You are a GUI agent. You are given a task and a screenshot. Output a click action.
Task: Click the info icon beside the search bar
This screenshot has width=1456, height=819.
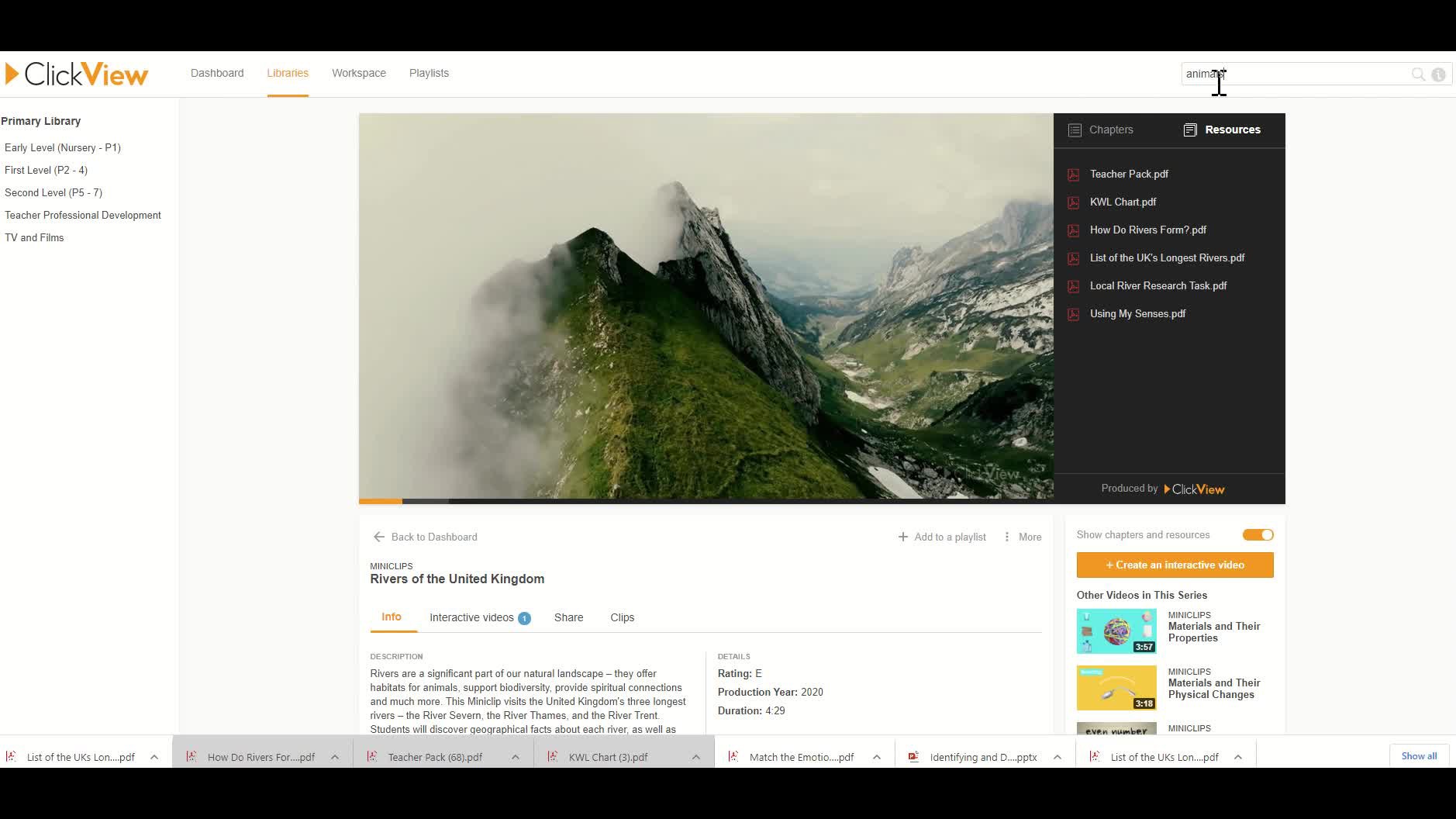(1440, 74)
